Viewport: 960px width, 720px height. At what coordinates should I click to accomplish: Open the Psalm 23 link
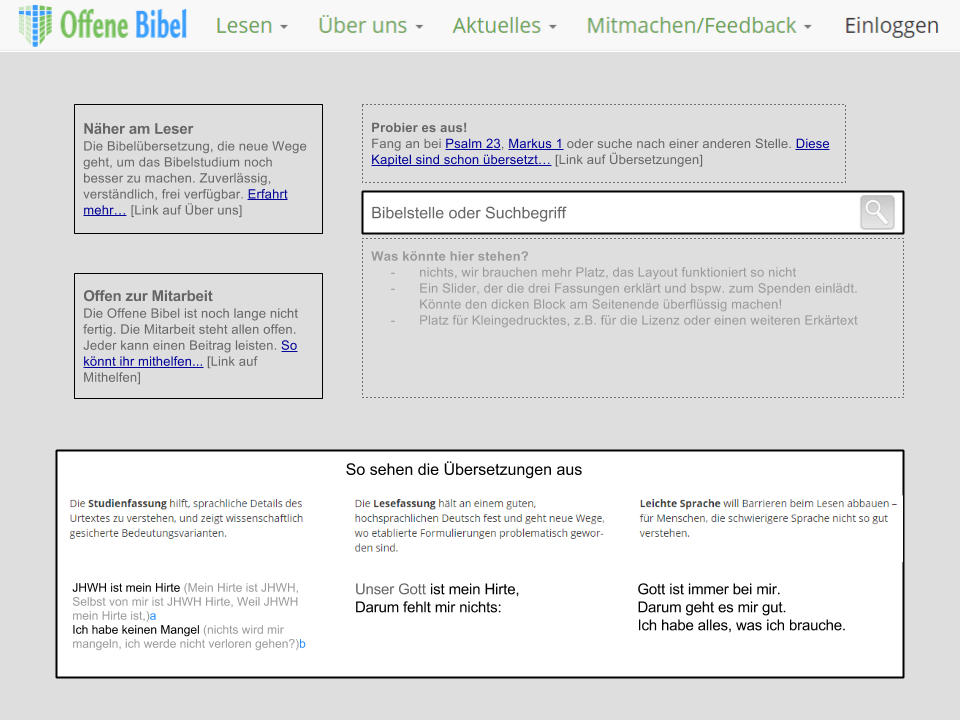coord(472,144)
